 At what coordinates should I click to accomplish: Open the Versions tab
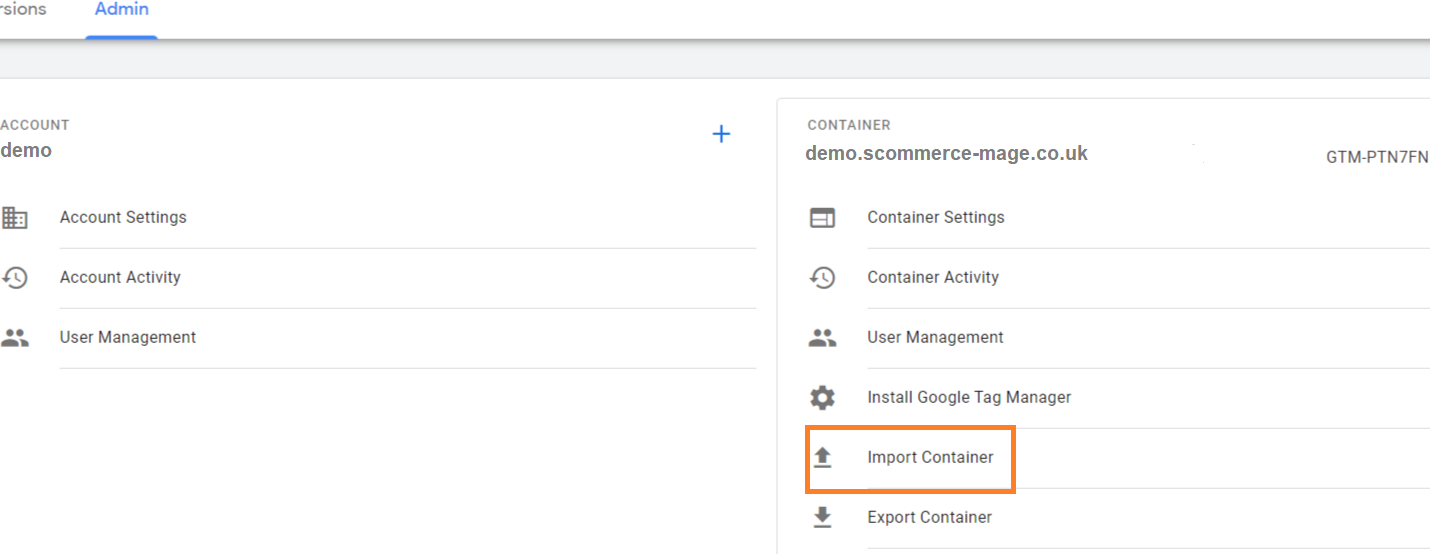point(23,10)
